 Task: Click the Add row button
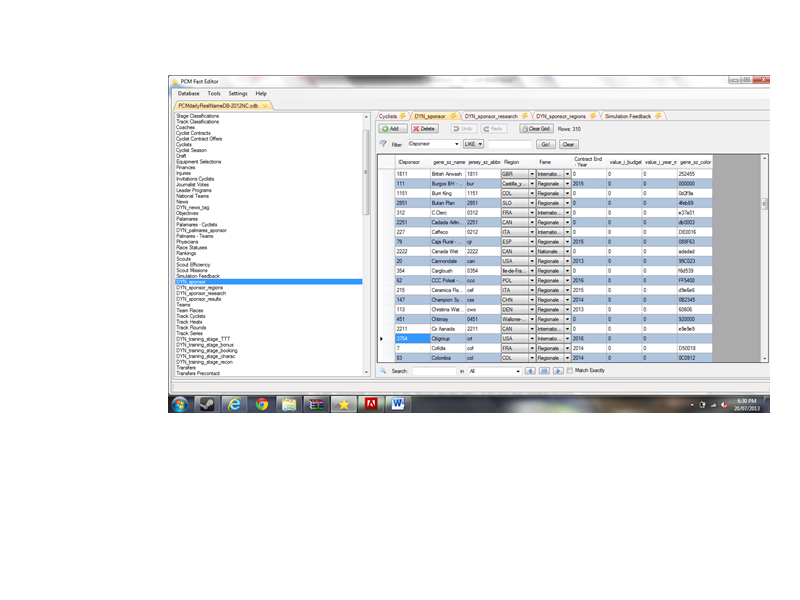391,129
